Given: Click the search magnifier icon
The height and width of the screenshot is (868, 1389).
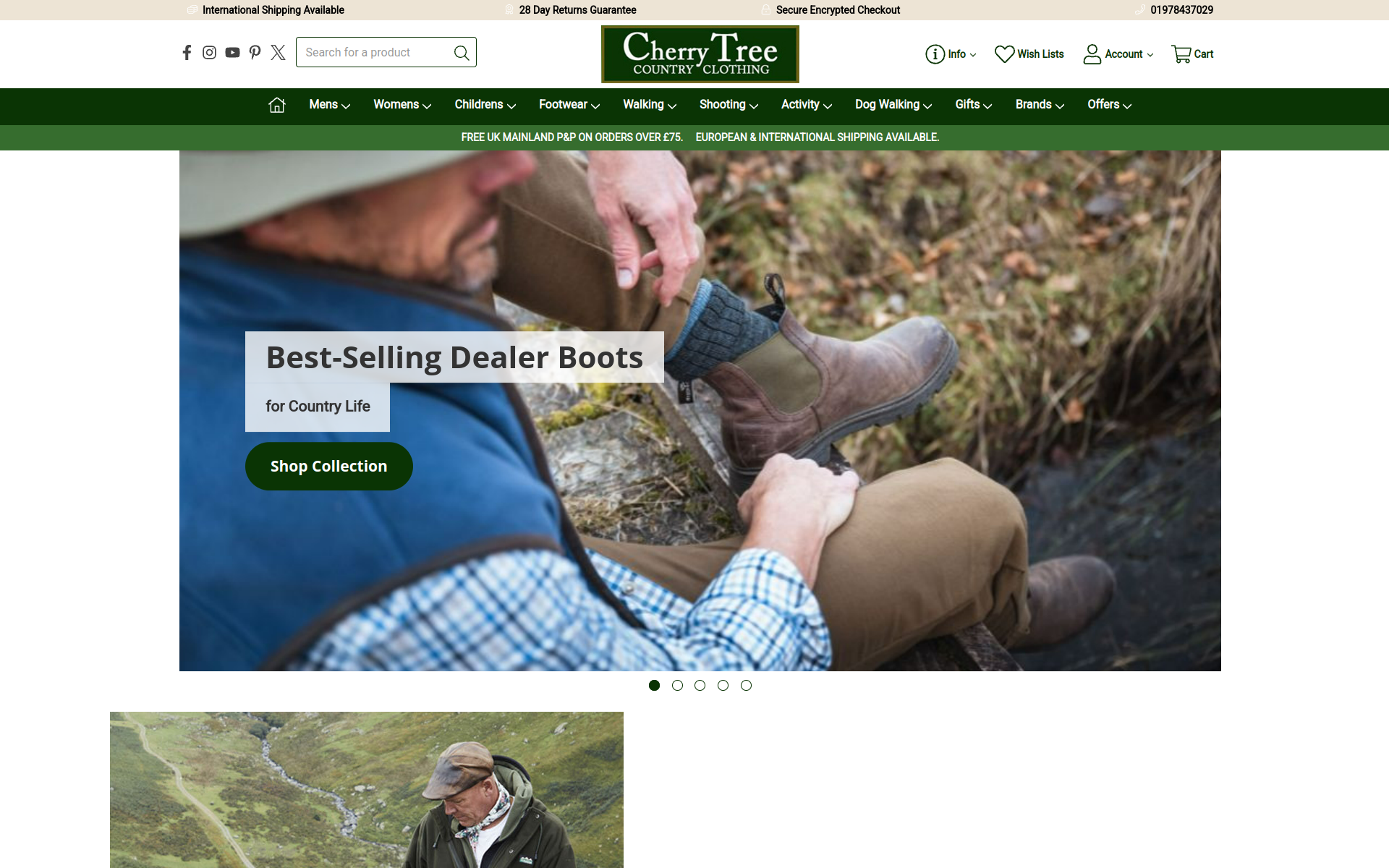Looking at the screenshot, I should (x=462, y=53).
